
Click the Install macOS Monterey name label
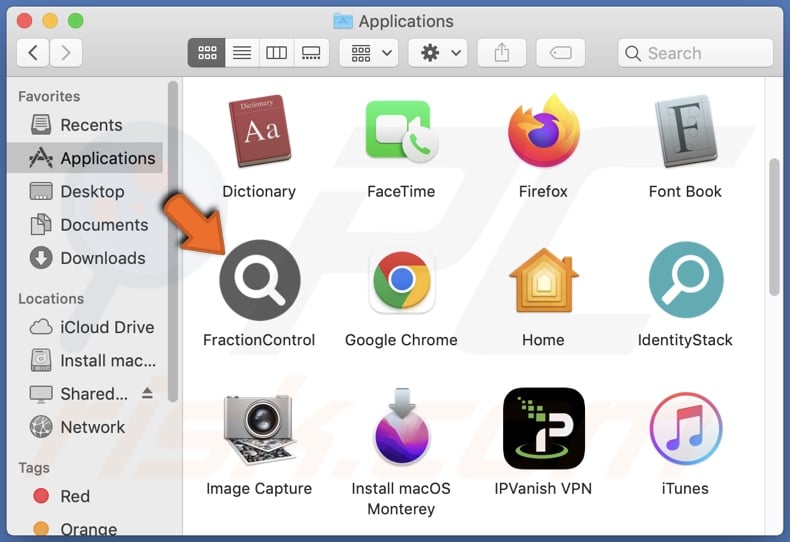pos(401,499)
